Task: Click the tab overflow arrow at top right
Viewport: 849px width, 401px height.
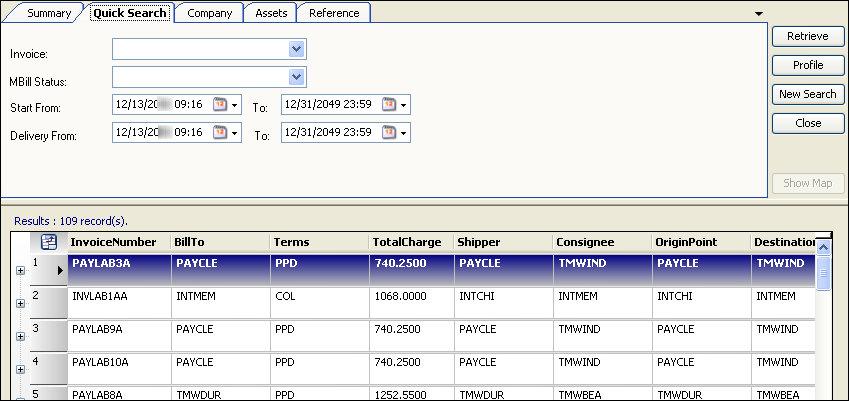Action: pos(759,13)
